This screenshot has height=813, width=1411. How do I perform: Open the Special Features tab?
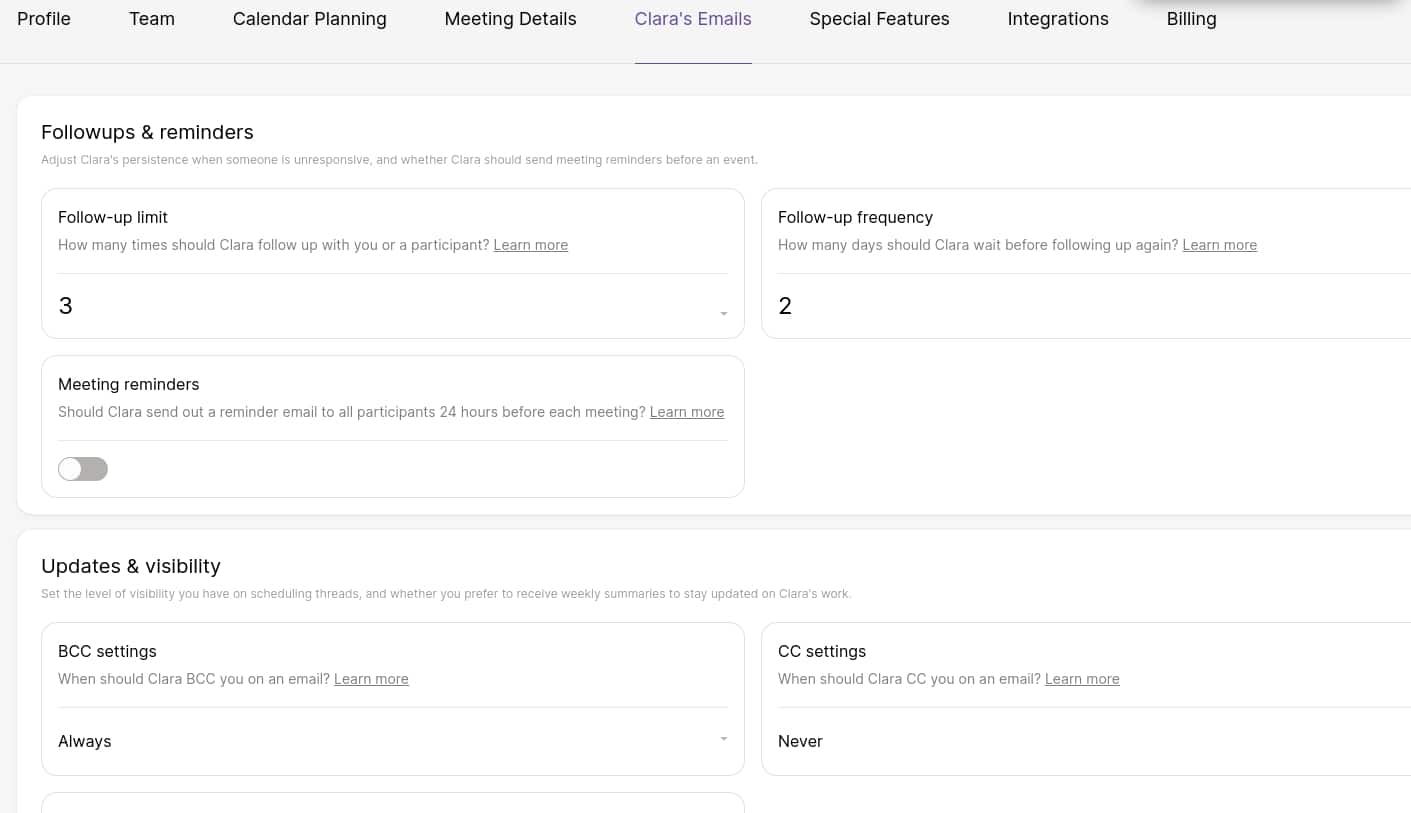point(879,19)
